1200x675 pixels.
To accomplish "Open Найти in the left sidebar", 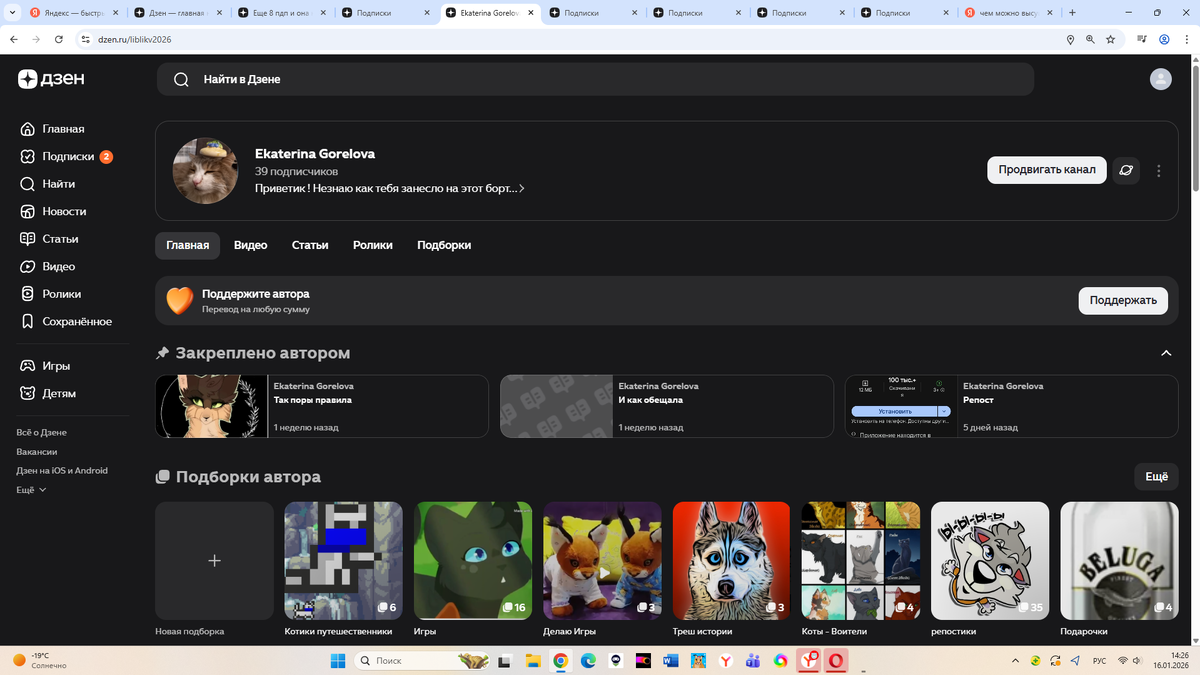I will tap(48, 184).
